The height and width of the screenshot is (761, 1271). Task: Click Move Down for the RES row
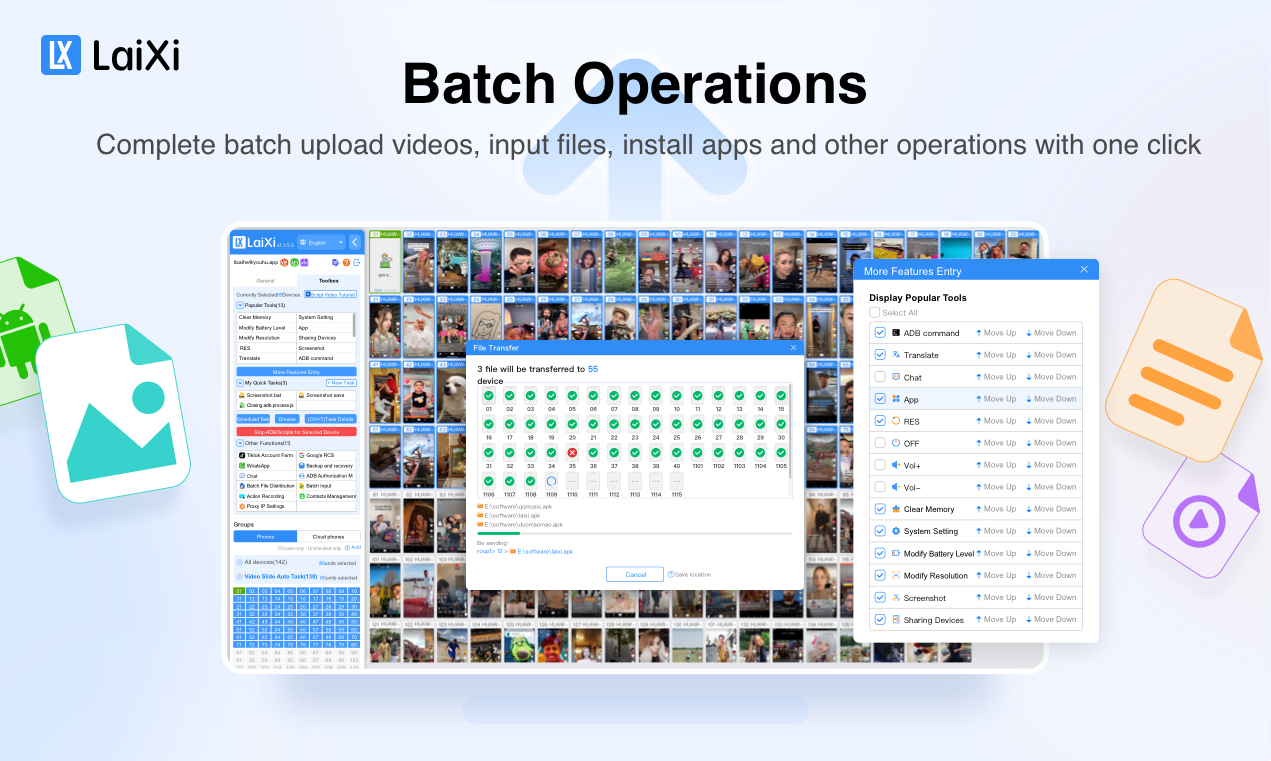pos(1051,421)
